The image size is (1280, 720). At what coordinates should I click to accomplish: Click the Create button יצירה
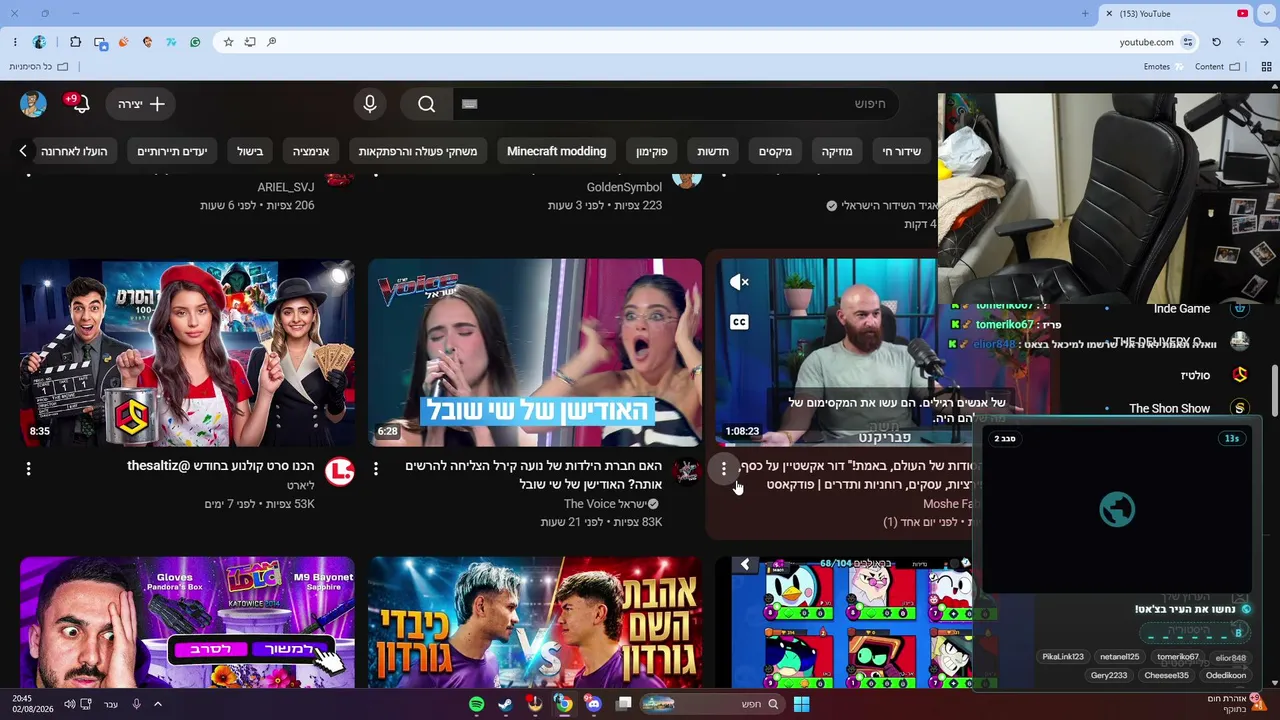(x=141, y=104)
